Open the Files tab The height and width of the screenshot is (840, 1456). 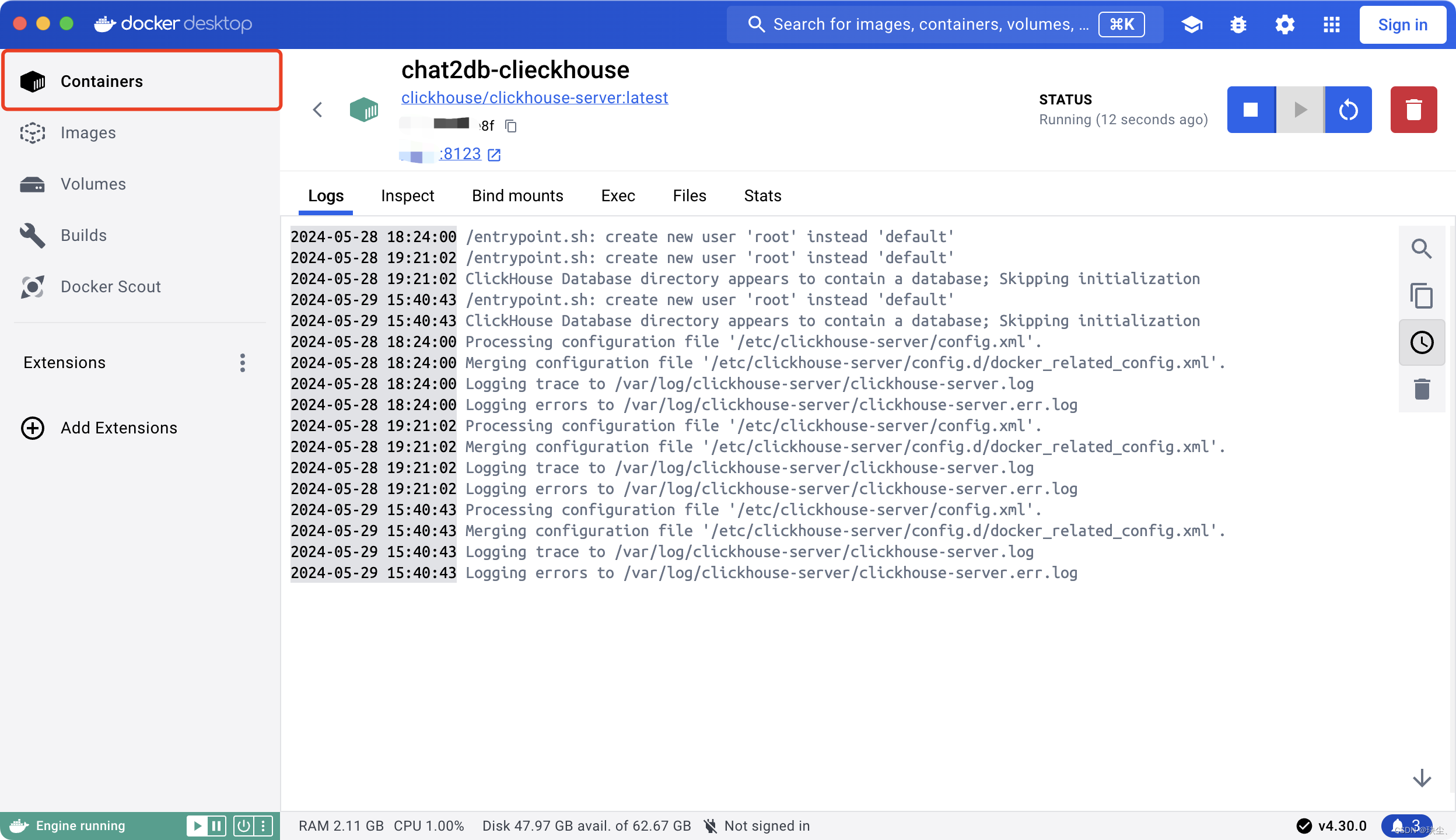(689, 196)
